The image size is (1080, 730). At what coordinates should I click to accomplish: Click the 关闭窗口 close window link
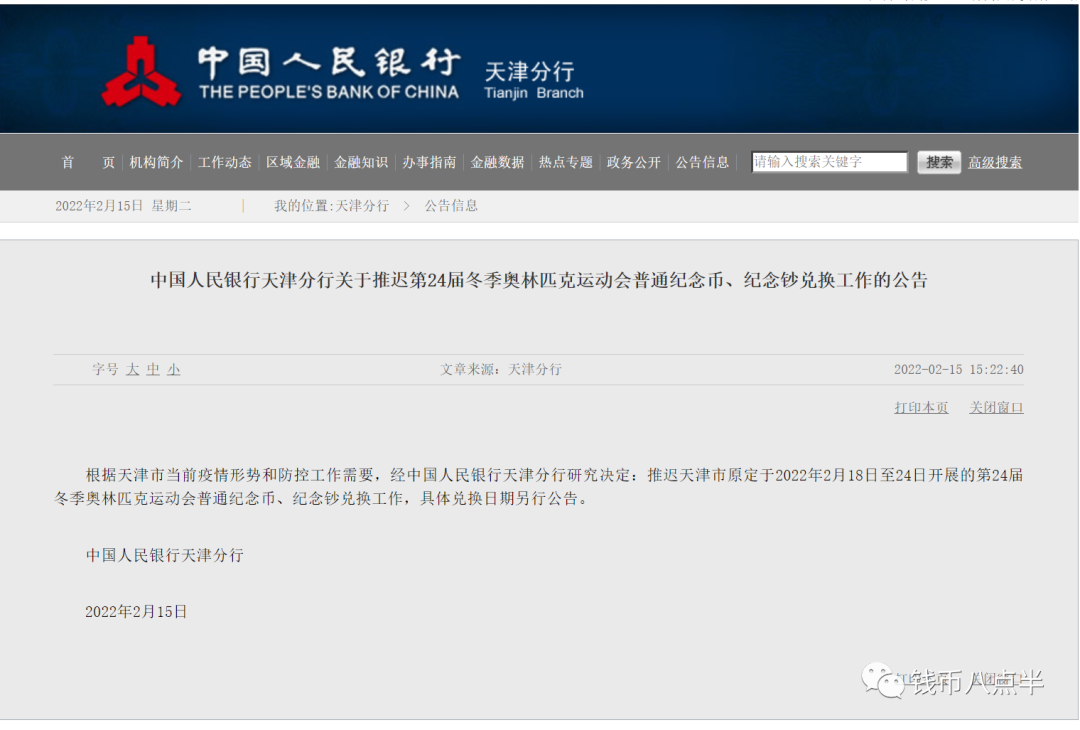[996, 408]
